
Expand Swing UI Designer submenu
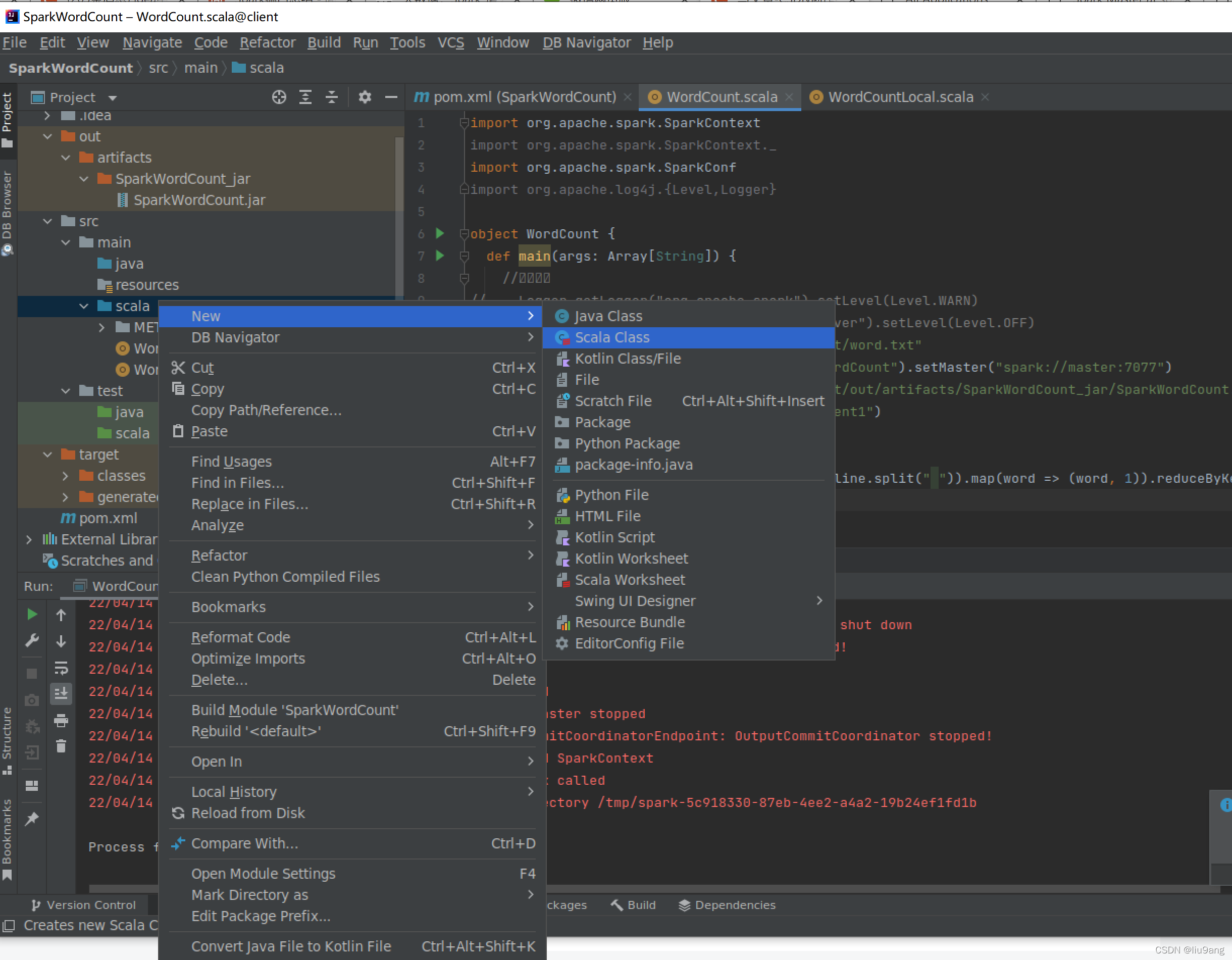point(688,601)
